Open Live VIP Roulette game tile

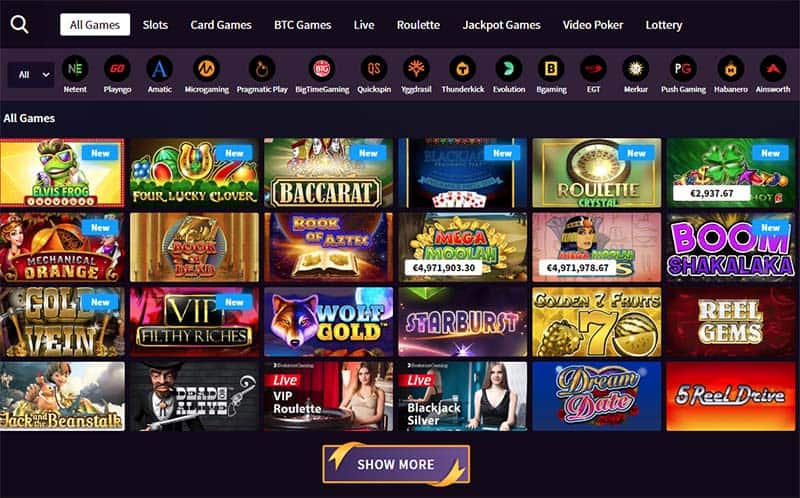coord(329,396)
